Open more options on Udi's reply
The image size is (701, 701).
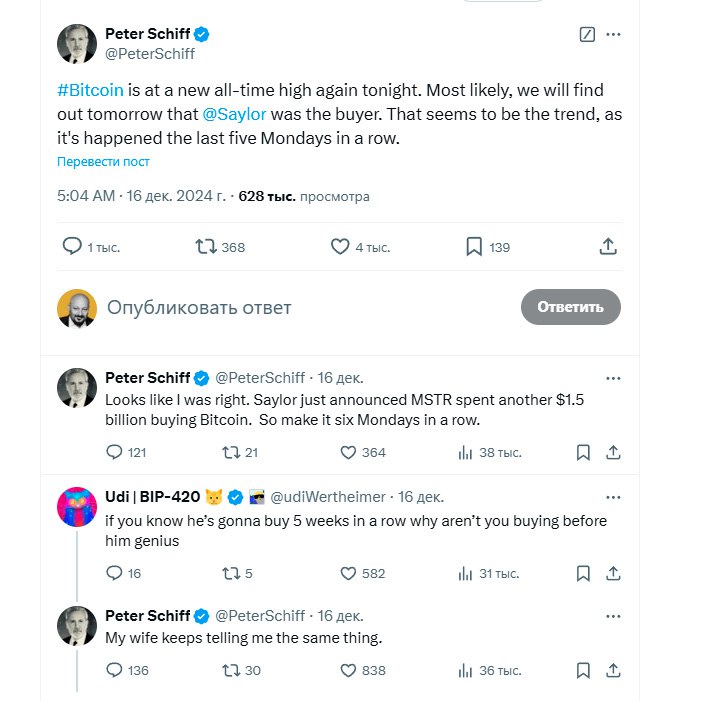[x=613, y=498]
